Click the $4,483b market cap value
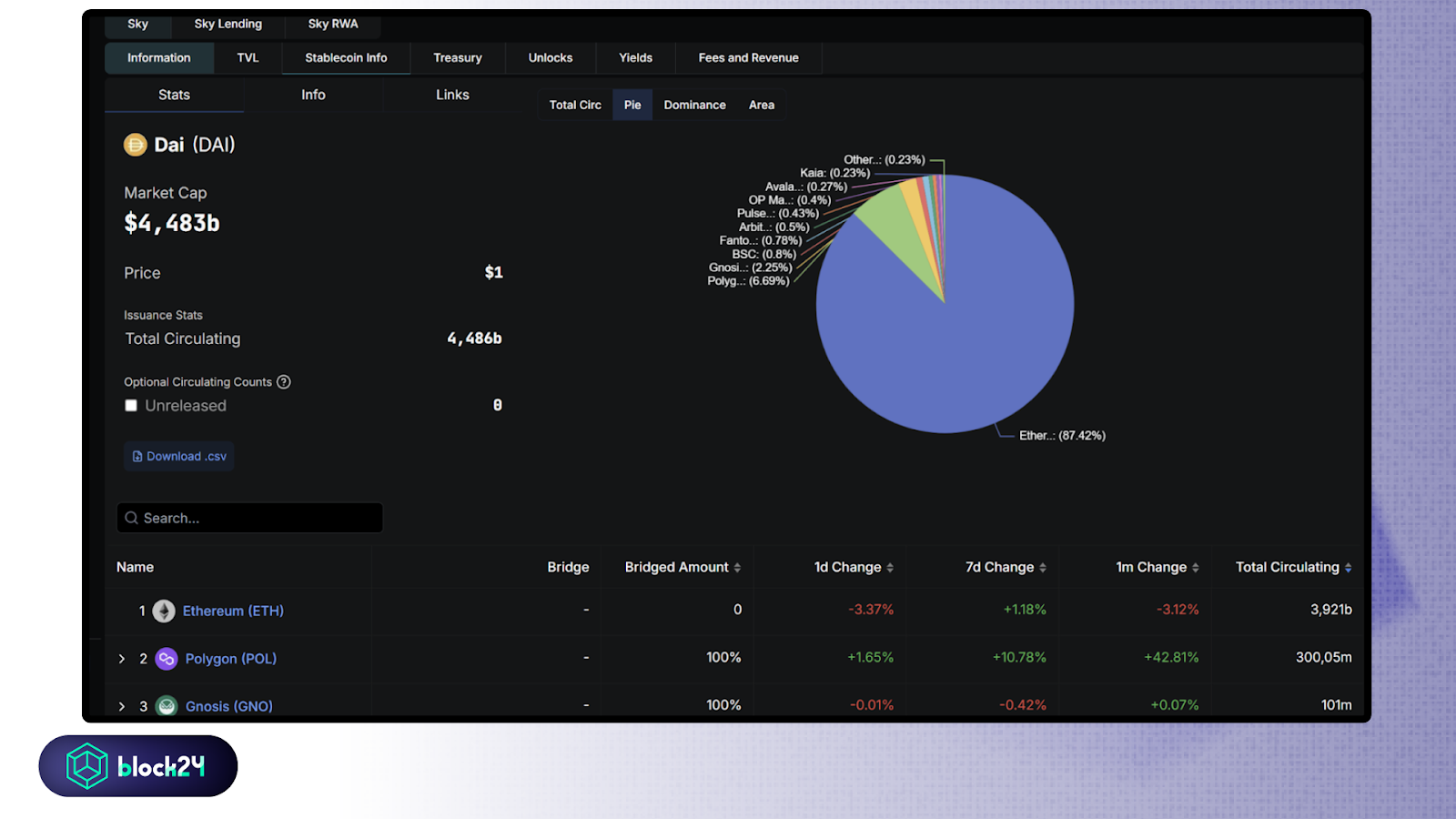Image resolution: width=1456 pixels, height=819 pixels. 172,223
